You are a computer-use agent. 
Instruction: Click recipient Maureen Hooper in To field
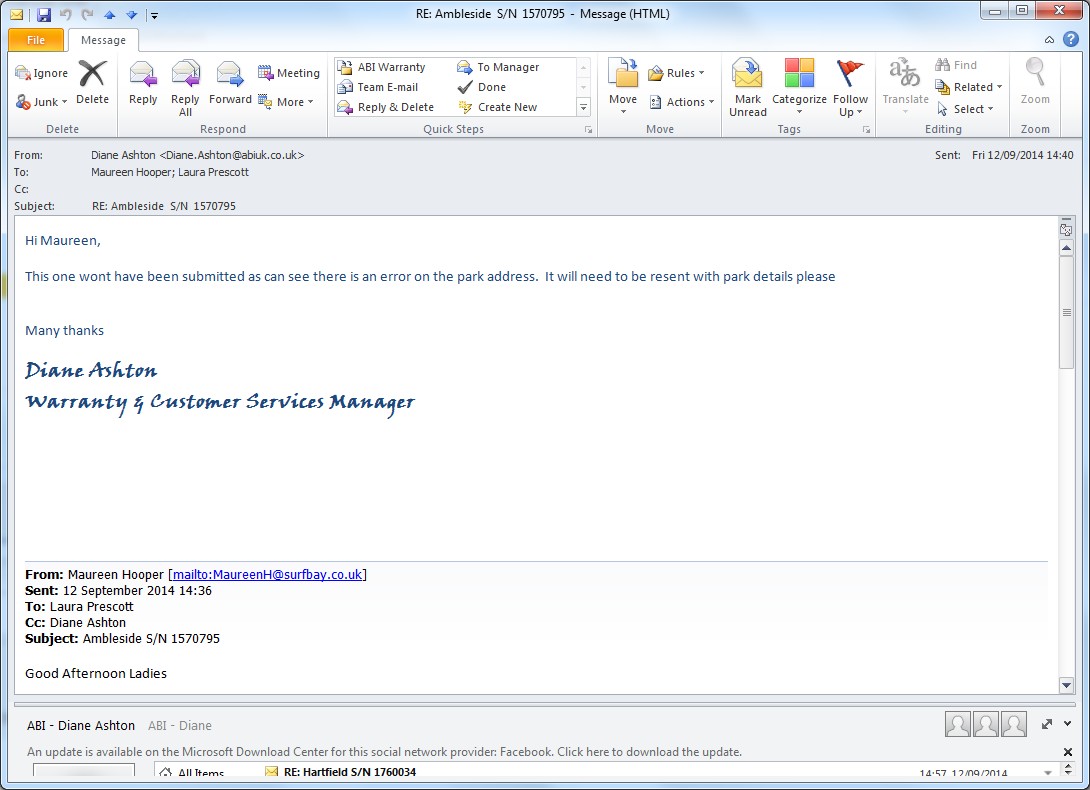pyautogui.click(x=131, y=172)
